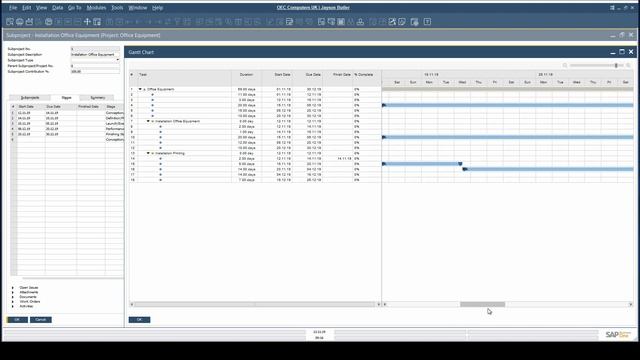Click the Parent Subproject/Project No. field
Screen dimensions: 640x360
[x=95, y=66]
